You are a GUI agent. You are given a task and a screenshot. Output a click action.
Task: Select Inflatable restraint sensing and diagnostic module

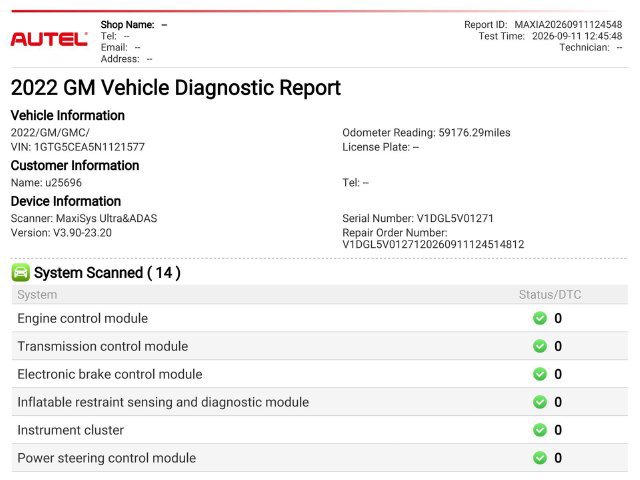coord(320,402)
